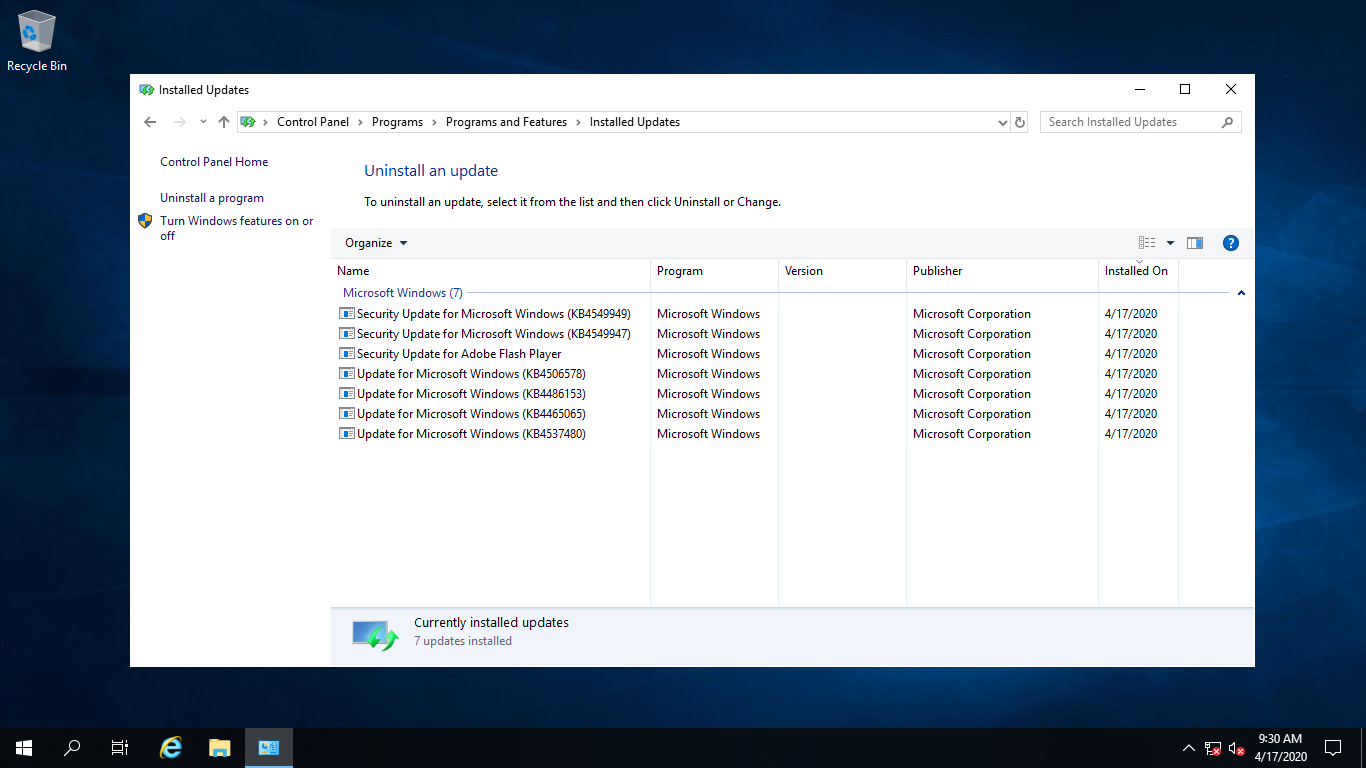
Task: Open the Control Panel Home link
Action: pyautogui.click(x=214, y=162)
